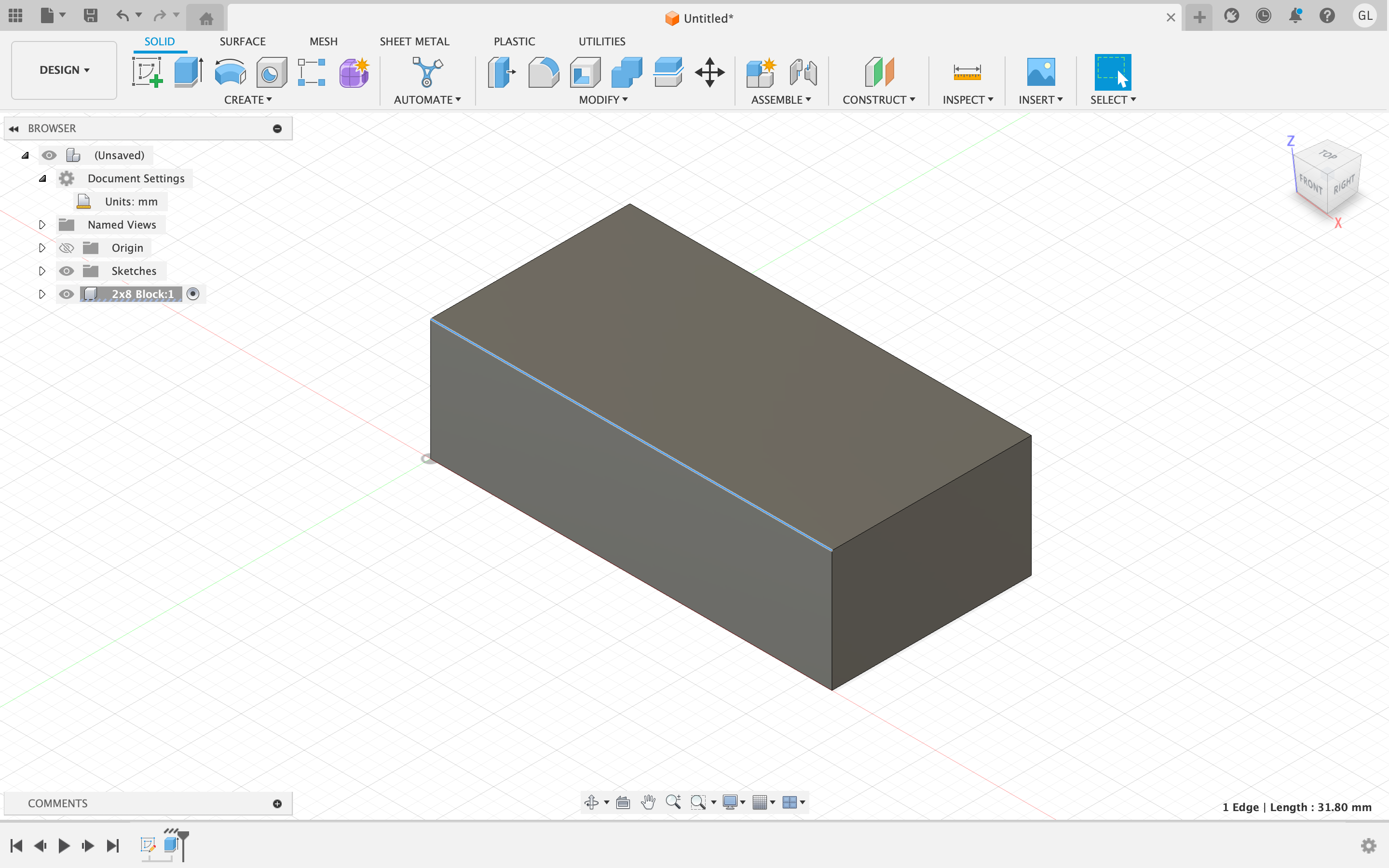Click the Create Sketch icon
This screenshot has height=868, width=1389.
(147, 72)
